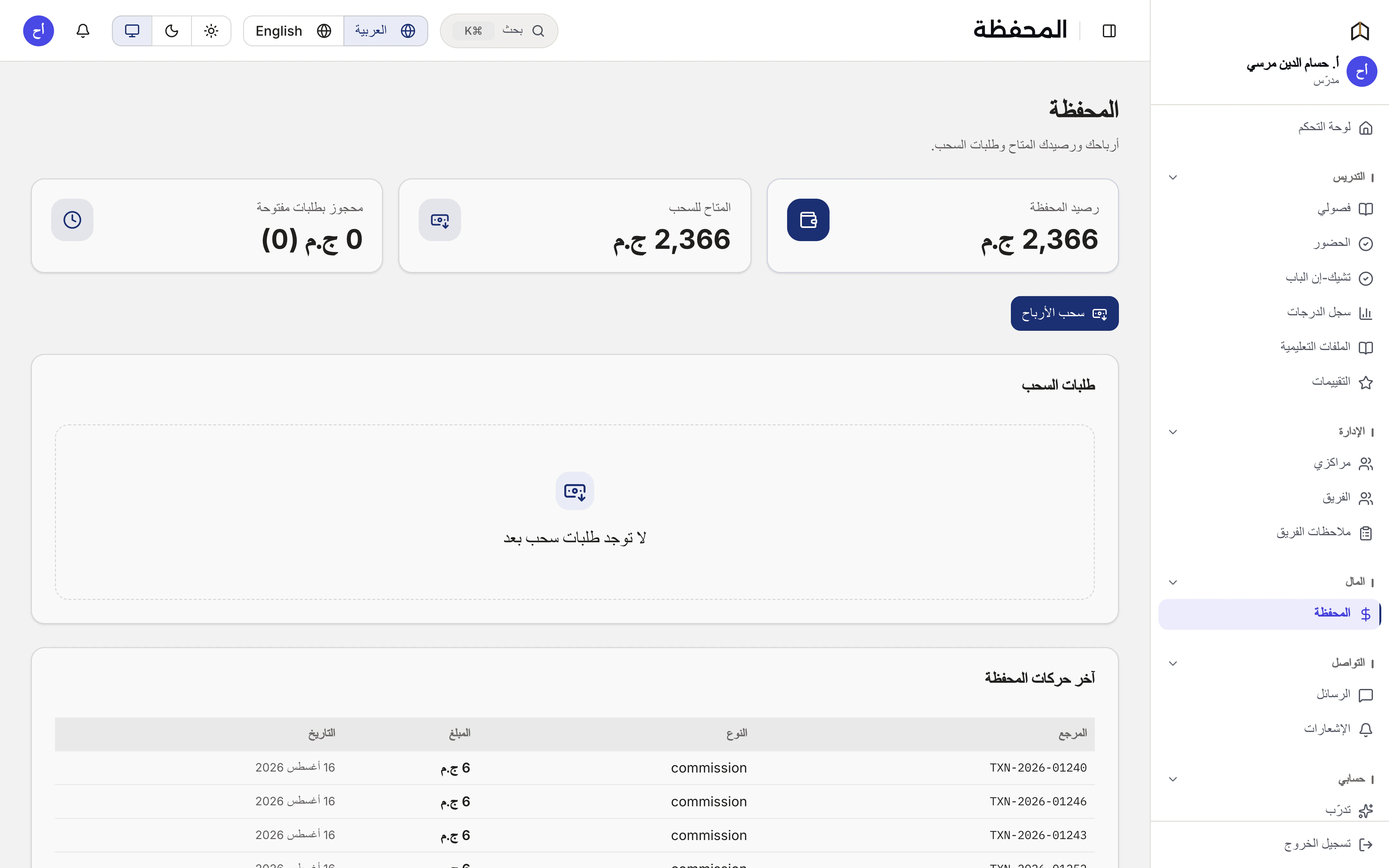The image size is (1389, 868).
Task: Click the wallet balance card icon
Action: (x=808, y=220)
